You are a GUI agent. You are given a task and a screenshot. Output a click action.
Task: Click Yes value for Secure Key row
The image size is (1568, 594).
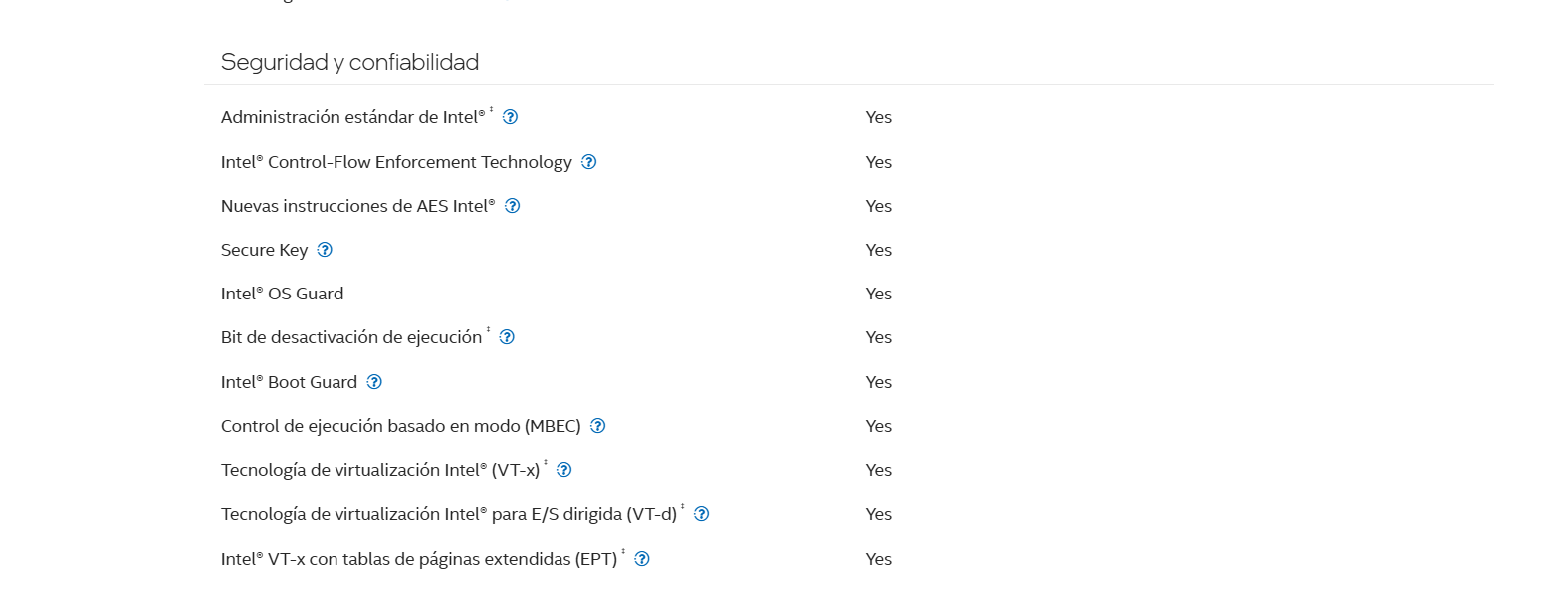coord(878,250)
